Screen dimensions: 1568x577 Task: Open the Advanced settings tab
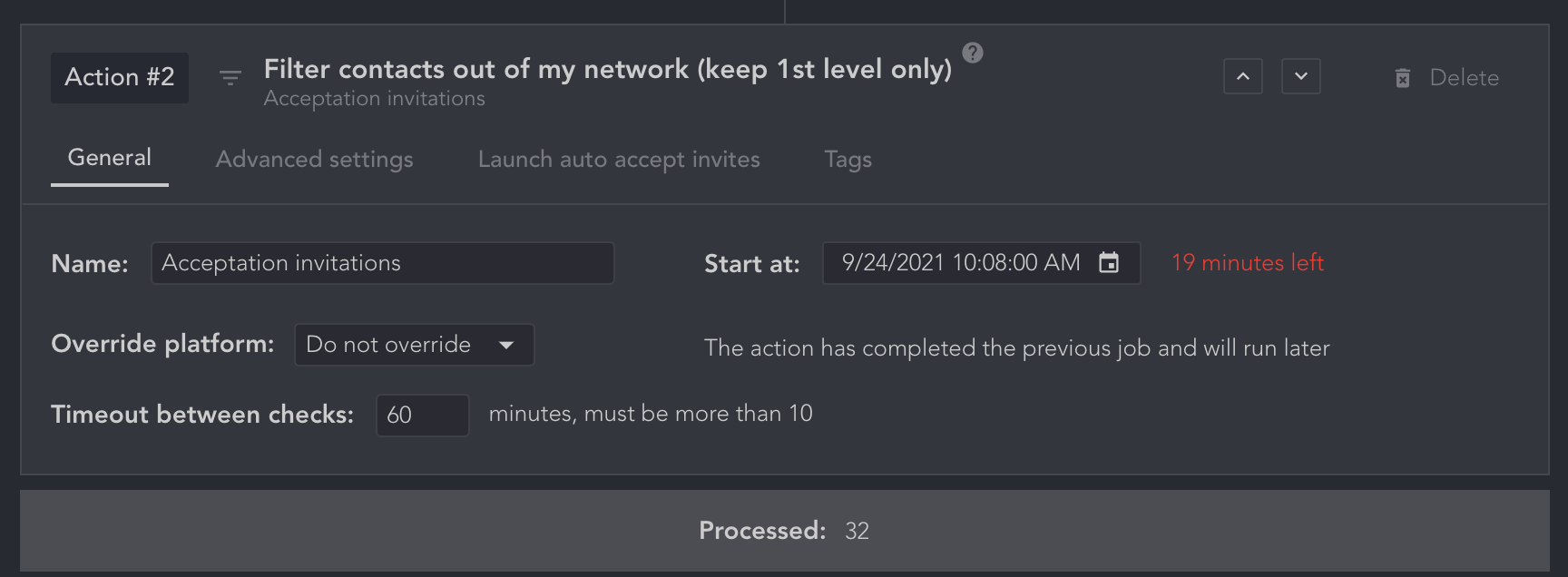(x=314, y=160)
